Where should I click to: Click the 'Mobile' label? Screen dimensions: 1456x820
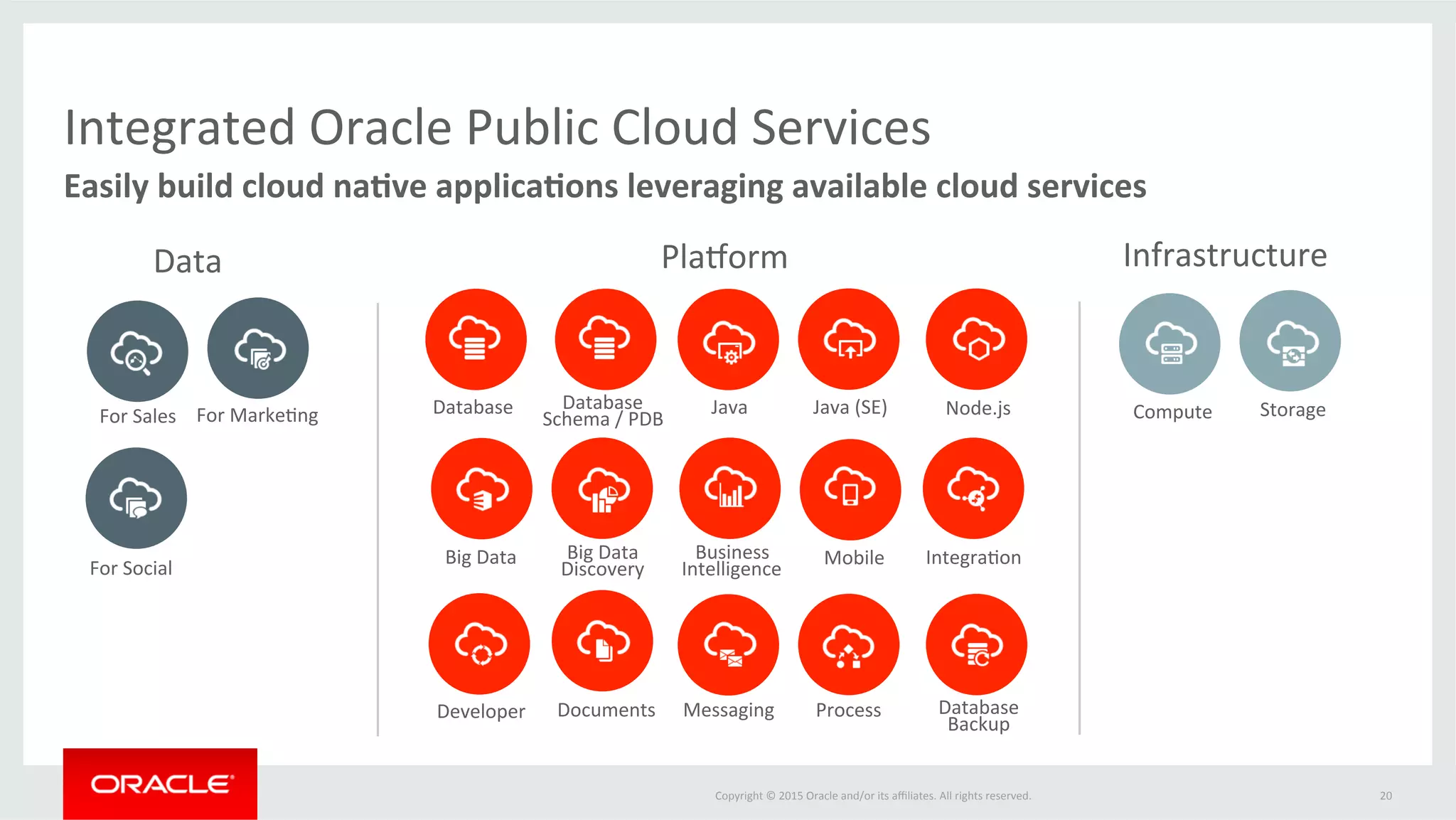pos(854,558)
